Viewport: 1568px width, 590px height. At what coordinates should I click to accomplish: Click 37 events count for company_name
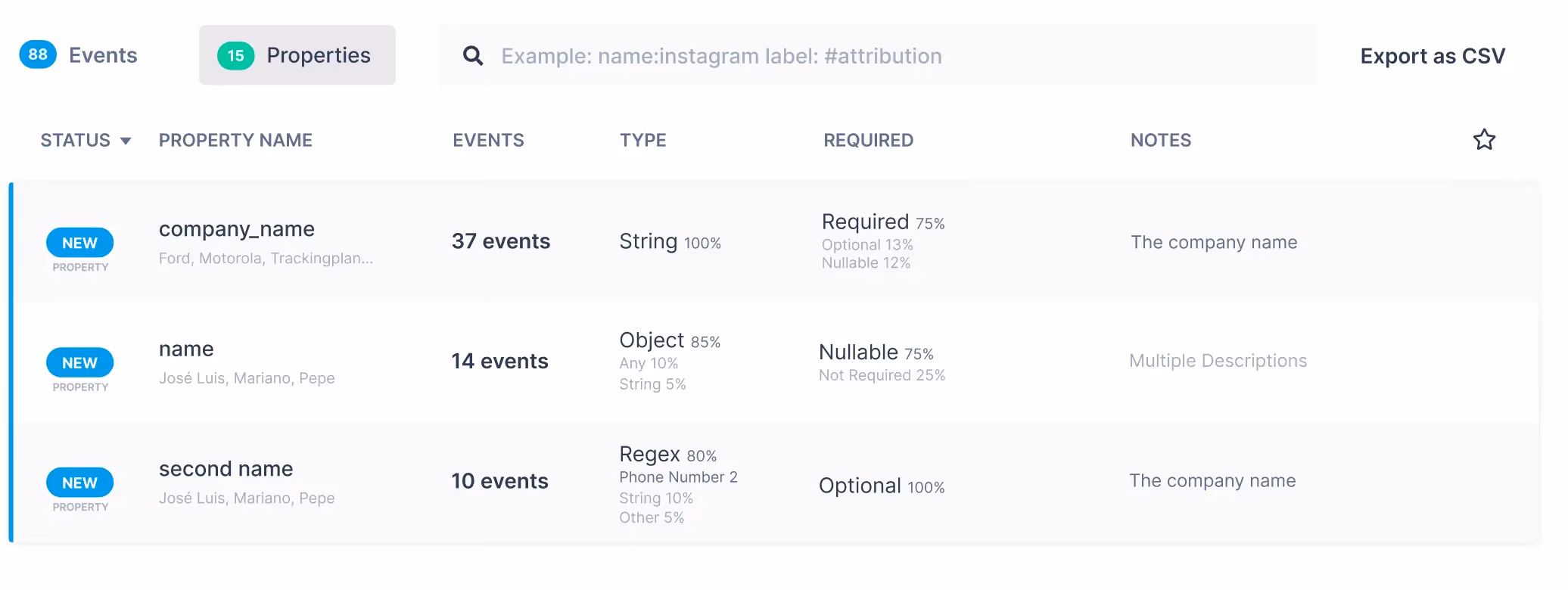tap(500, 241)
